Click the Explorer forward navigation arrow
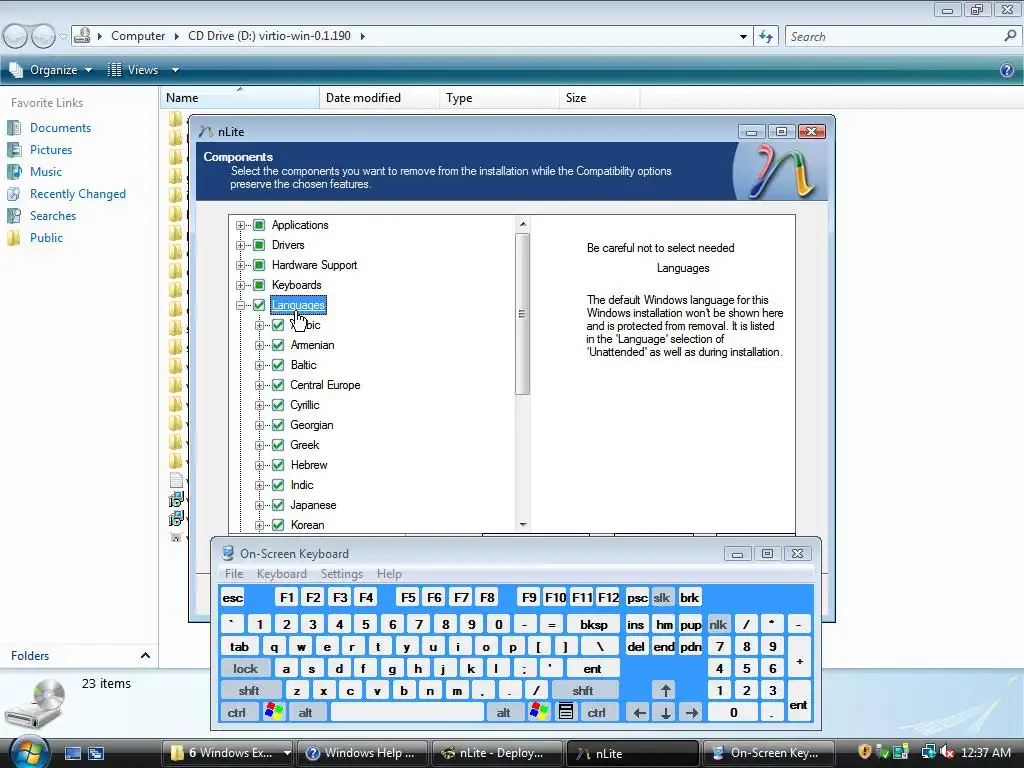The height and width of the screenshot is (768, 1024). (43, 36)
